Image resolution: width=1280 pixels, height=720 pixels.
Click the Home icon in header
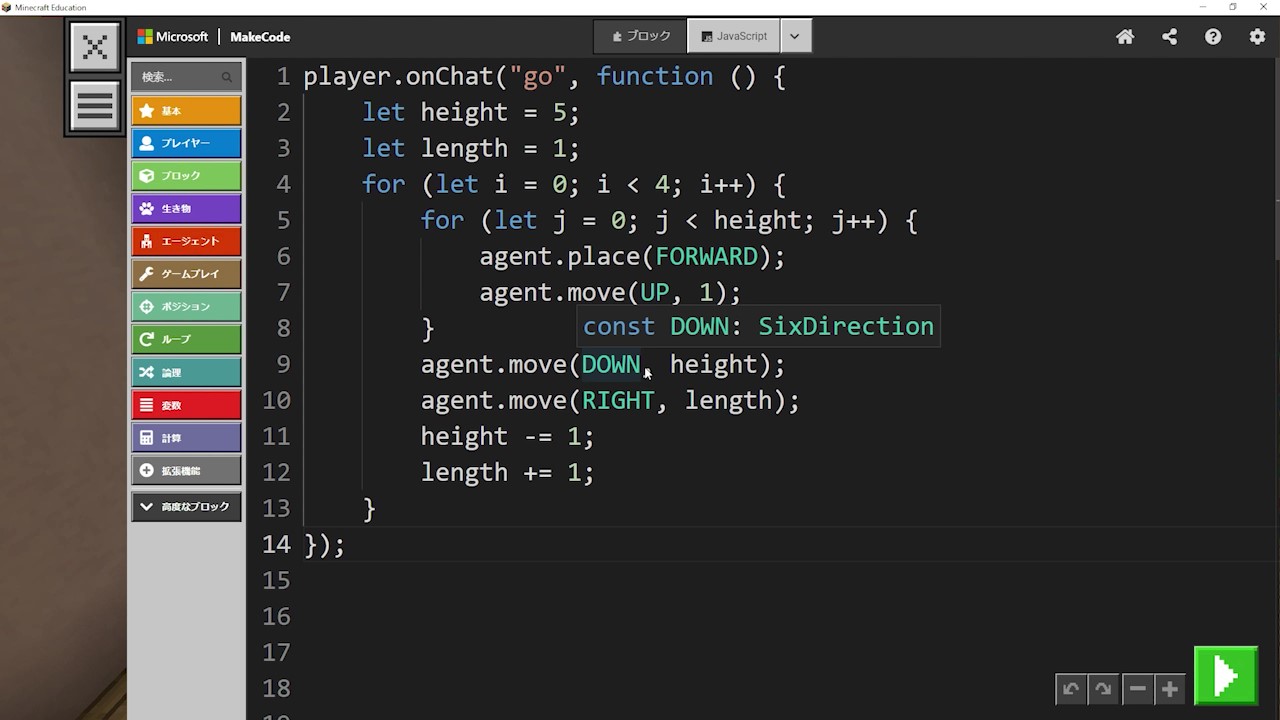click(1125, 37)
